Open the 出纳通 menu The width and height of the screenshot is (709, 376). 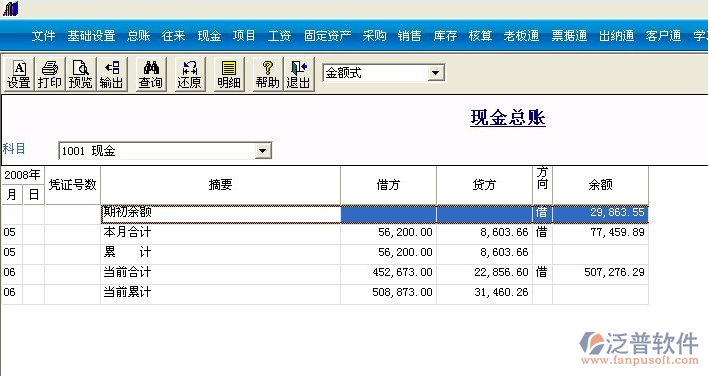coord(616,35)
